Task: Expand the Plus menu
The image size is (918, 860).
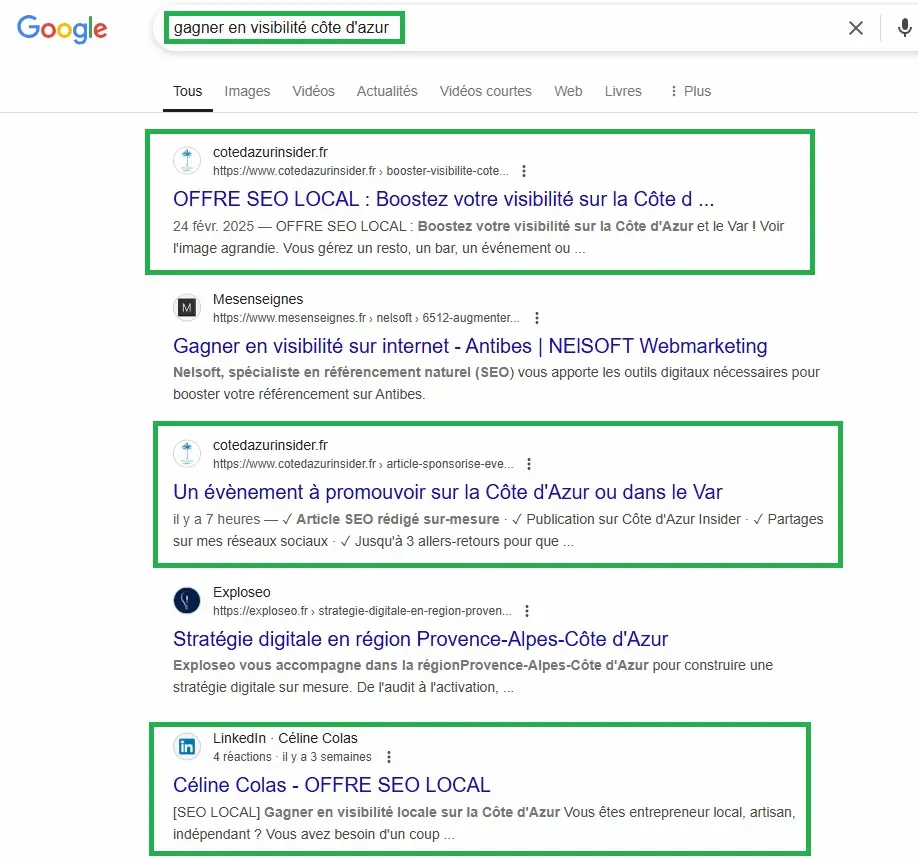Action: 690,91
